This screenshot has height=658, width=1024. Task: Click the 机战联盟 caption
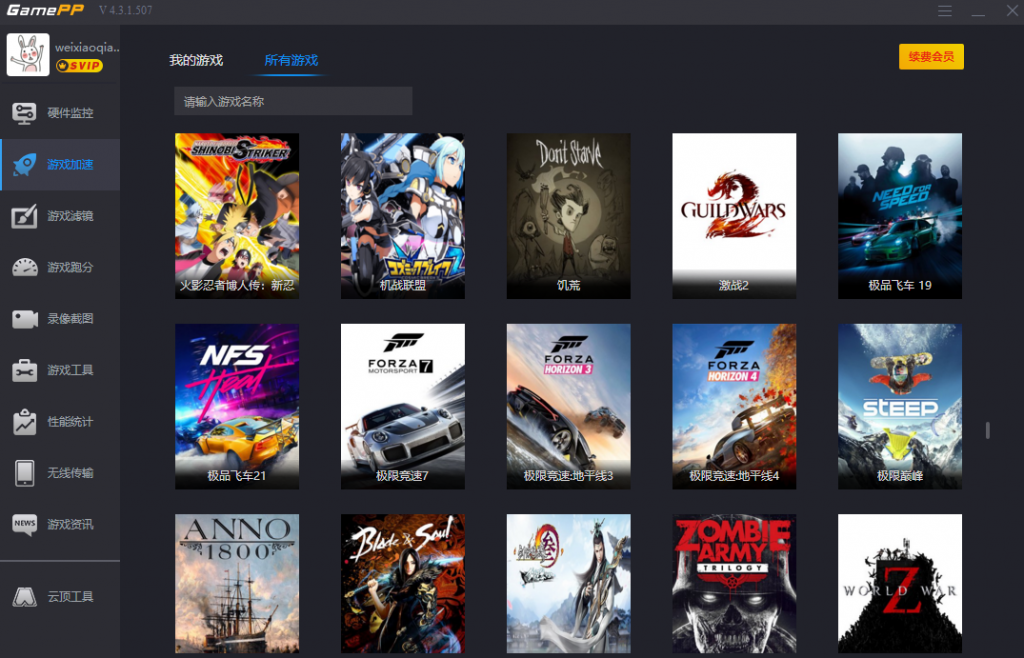click(x=403, y=285)
